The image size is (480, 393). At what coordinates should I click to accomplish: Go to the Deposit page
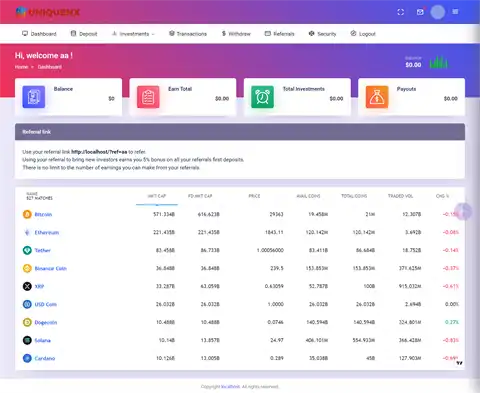point(84,34)
